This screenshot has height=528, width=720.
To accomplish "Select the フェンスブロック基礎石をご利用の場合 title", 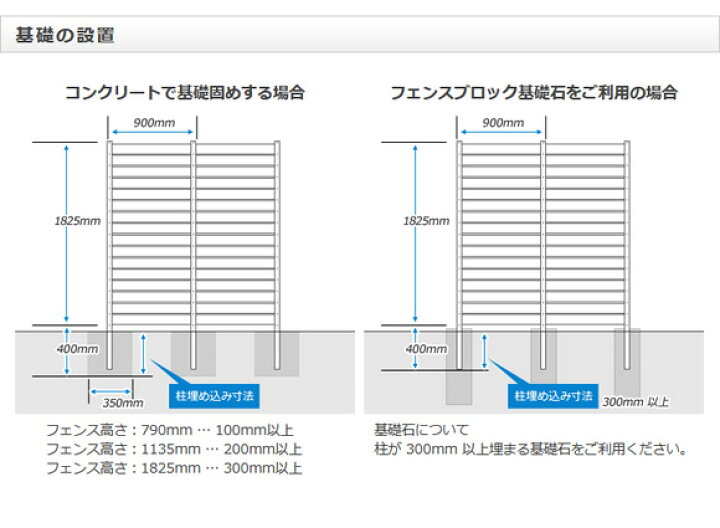I will tap(534, 93).
